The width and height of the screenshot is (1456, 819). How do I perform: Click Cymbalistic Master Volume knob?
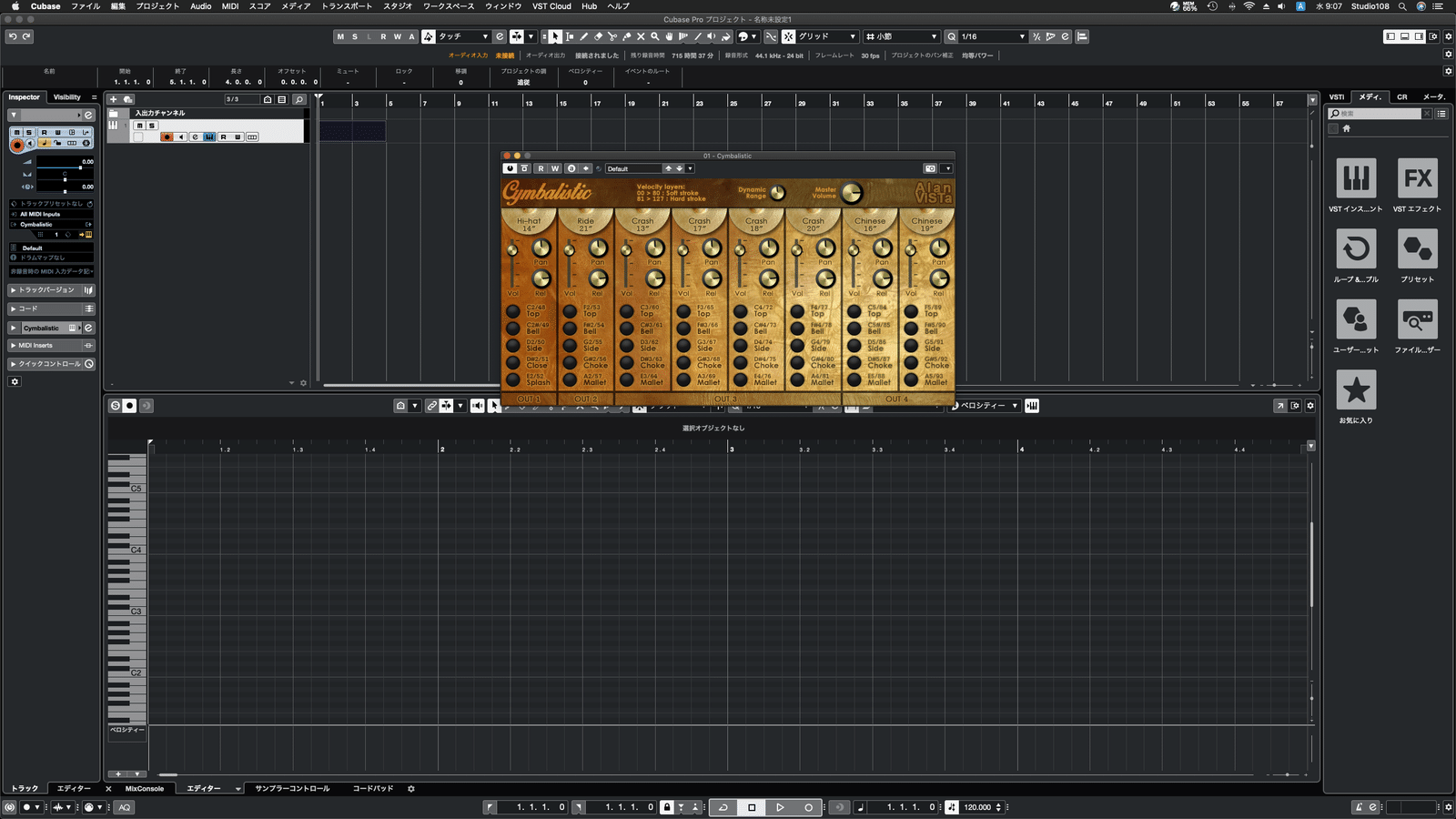(x=852, y=193)
